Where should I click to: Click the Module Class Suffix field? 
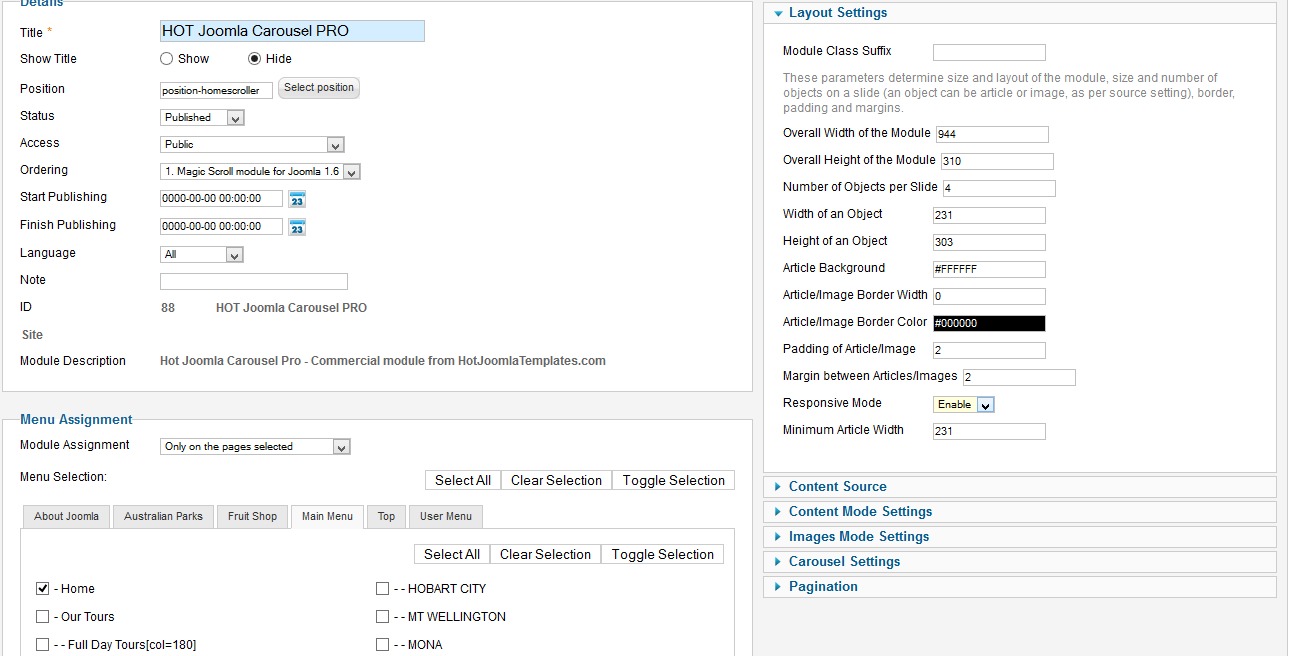tap(989, 53)
